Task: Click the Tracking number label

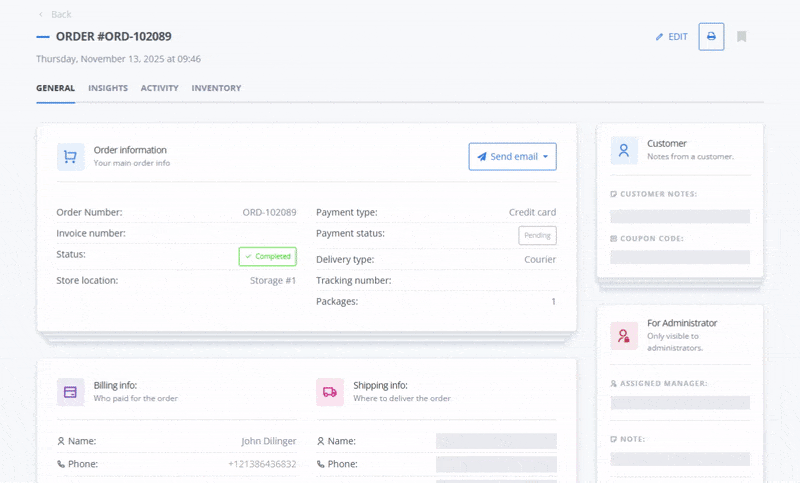Action: (354, 281)
